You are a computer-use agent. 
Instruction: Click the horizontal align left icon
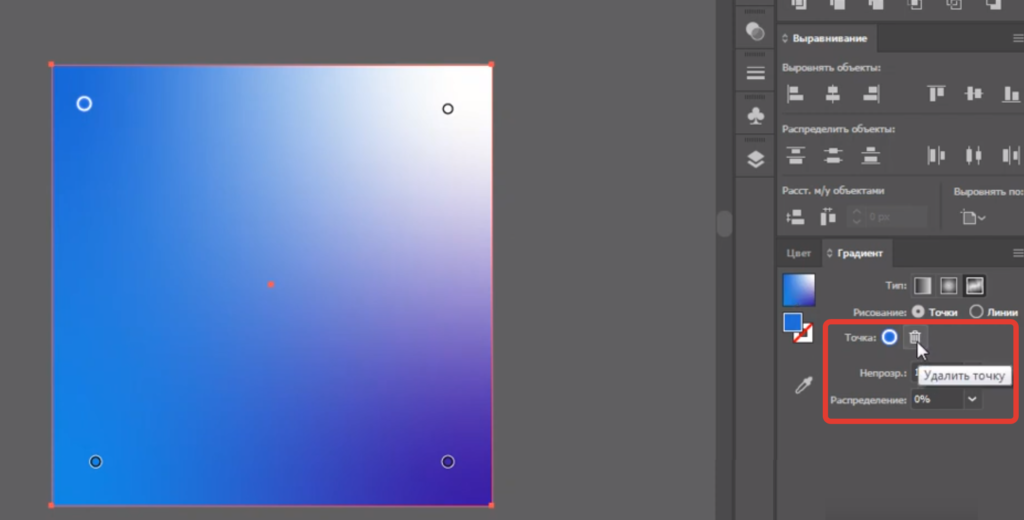pos(796,94)
